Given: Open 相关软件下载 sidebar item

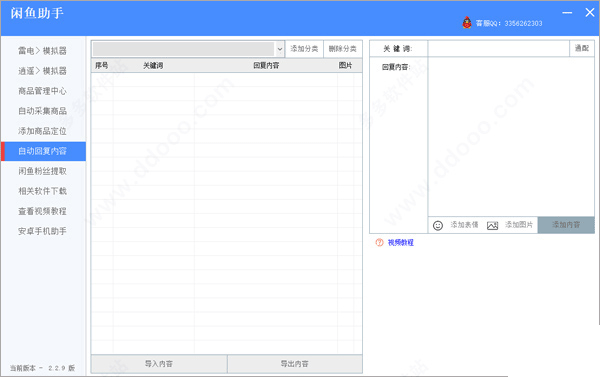Looking at the screenshot, I should [x=42, y=191].
